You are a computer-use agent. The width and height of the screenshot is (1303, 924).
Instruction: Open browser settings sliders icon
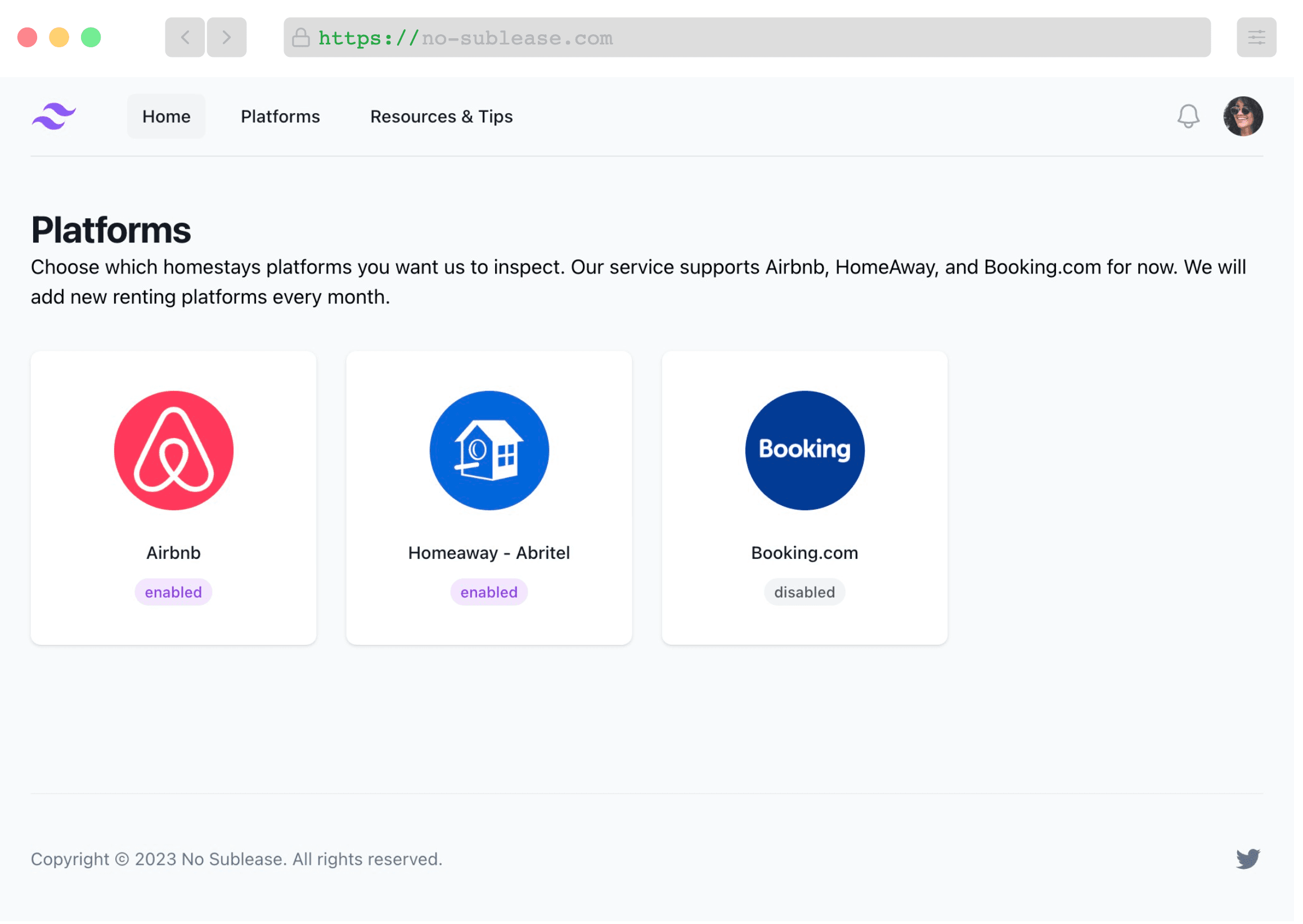1256,38
